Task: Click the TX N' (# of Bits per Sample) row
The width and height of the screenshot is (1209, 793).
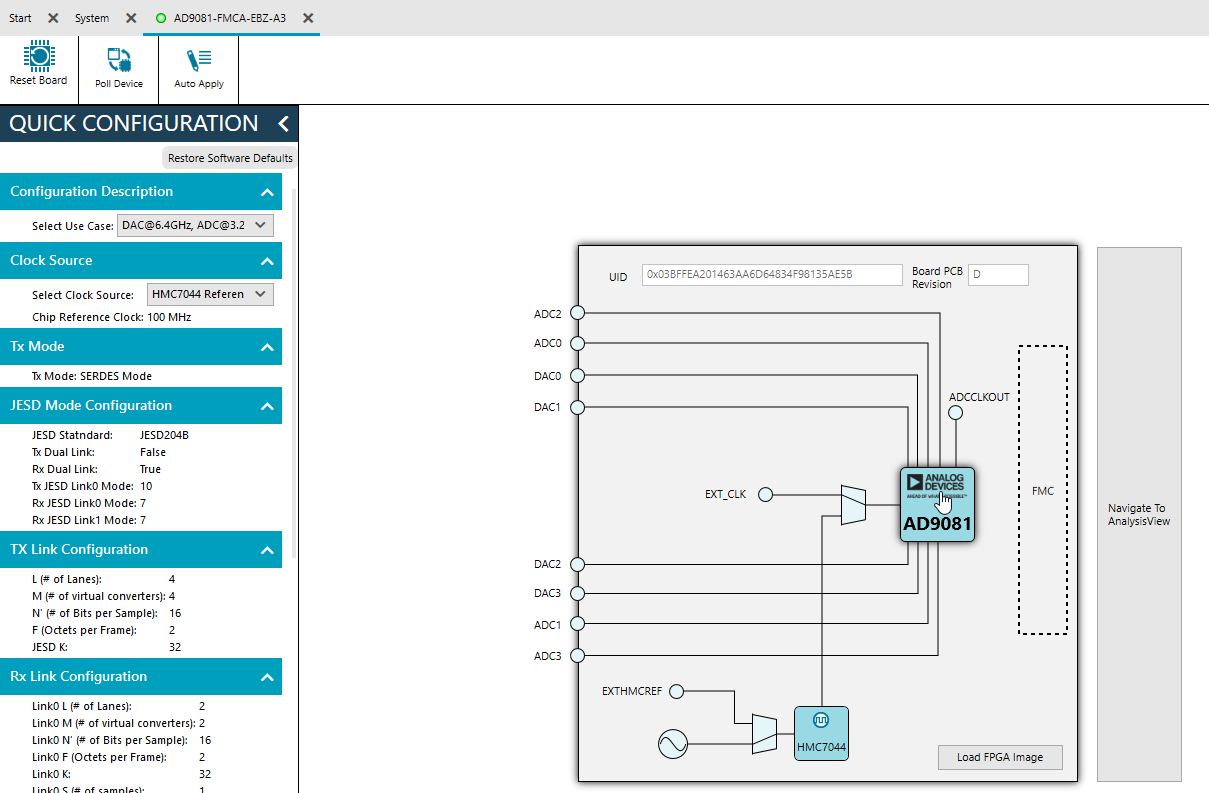Action: pos(107,613)
